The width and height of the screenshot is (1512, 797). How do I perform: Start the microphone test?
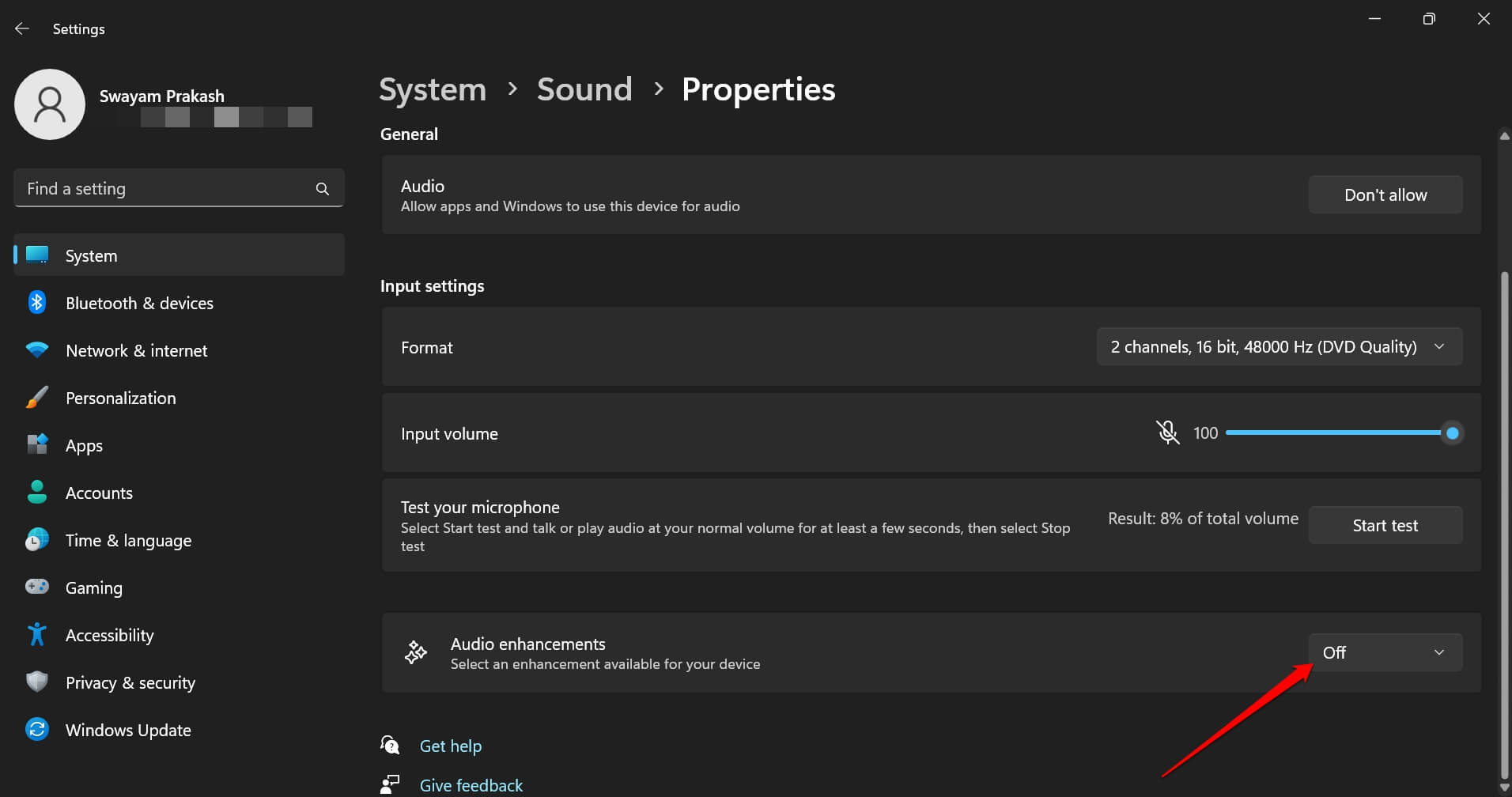(x=1385, y=525)
